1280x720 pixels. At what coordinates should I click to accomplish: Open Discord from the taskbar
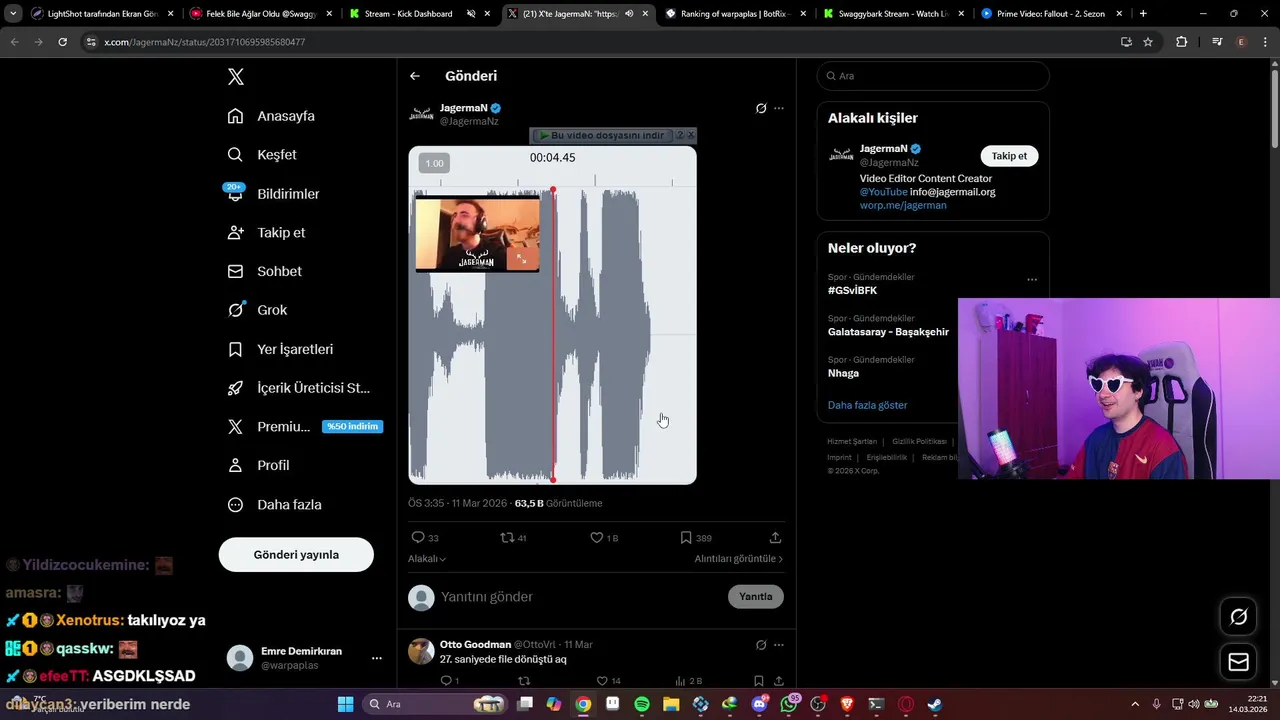coord(759,704)
